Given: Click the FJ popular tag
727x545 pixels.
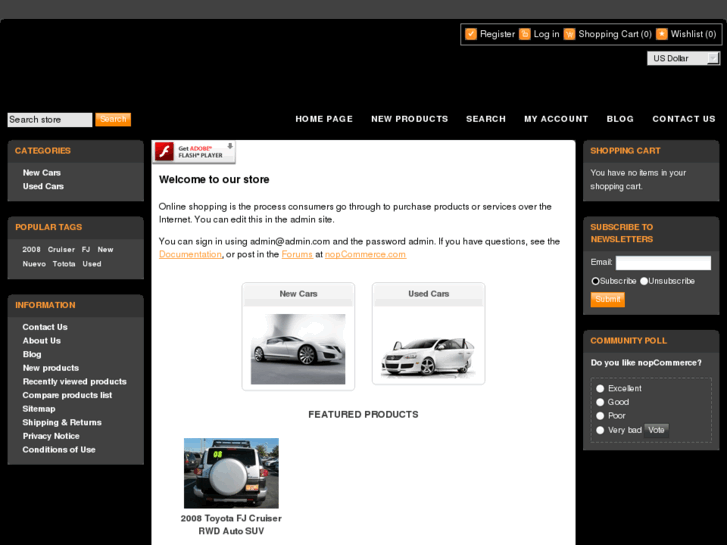Looking at the screenshot, I should pos(86,250).
